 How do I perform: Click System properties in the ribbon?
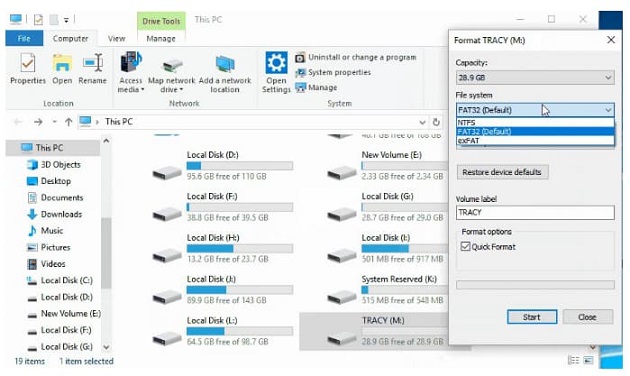click(x=333, y=72)
